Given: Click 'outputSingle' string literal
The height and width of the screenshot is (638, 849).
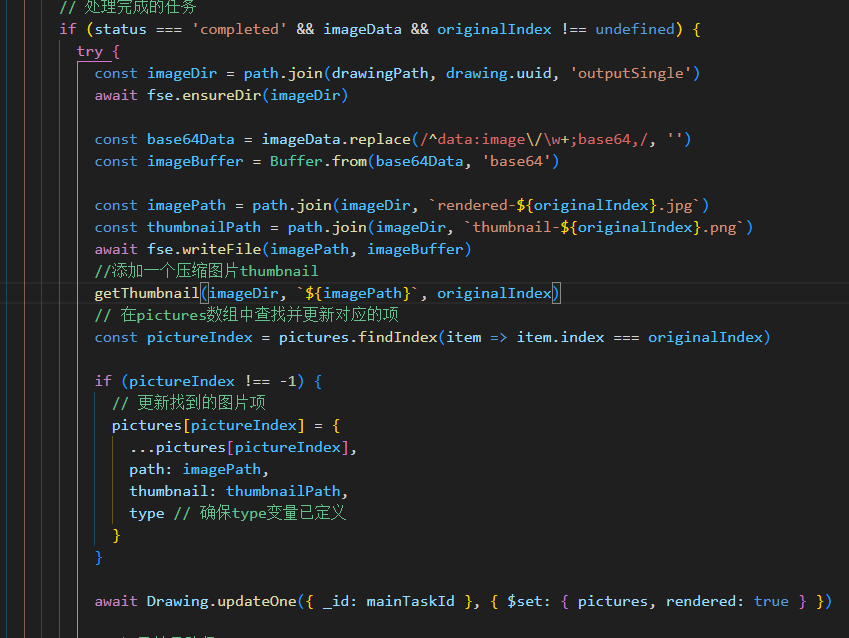Looking at the screenshot, I should 631,73.
